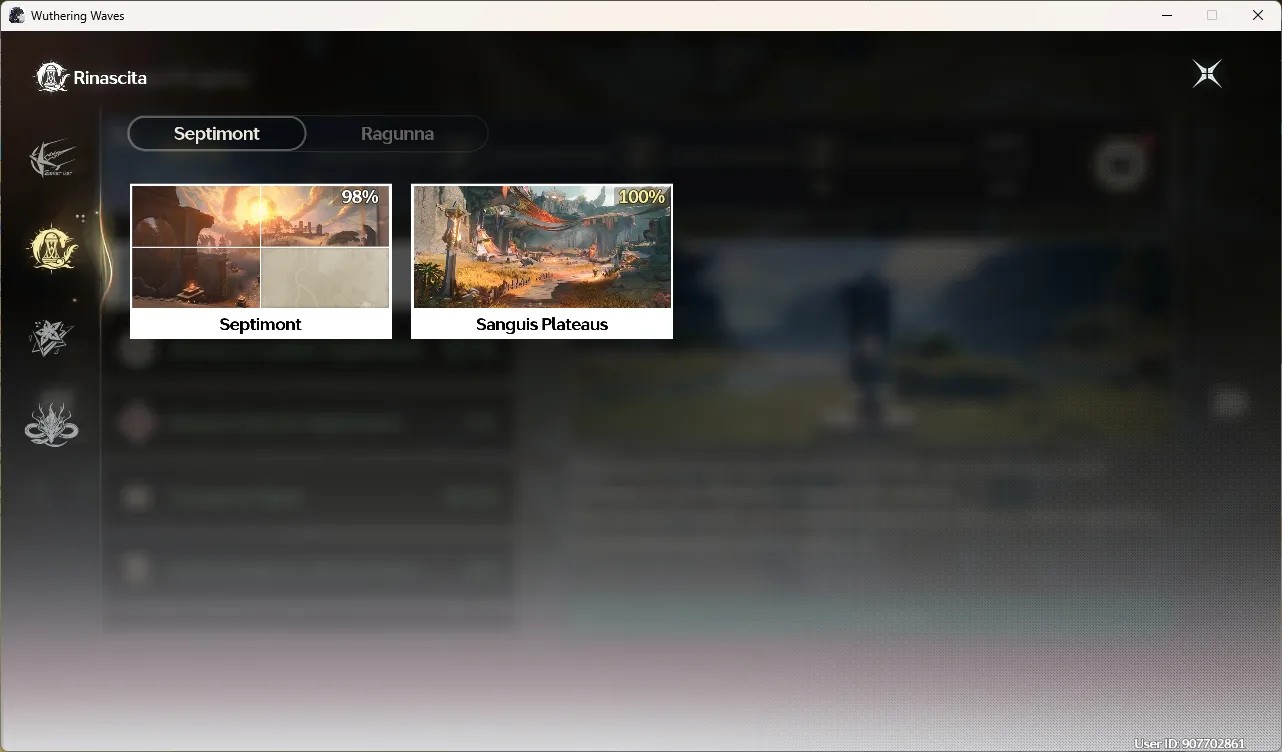
Task: Click the Rinascita logo icon in header
Action: click(52, 77)
